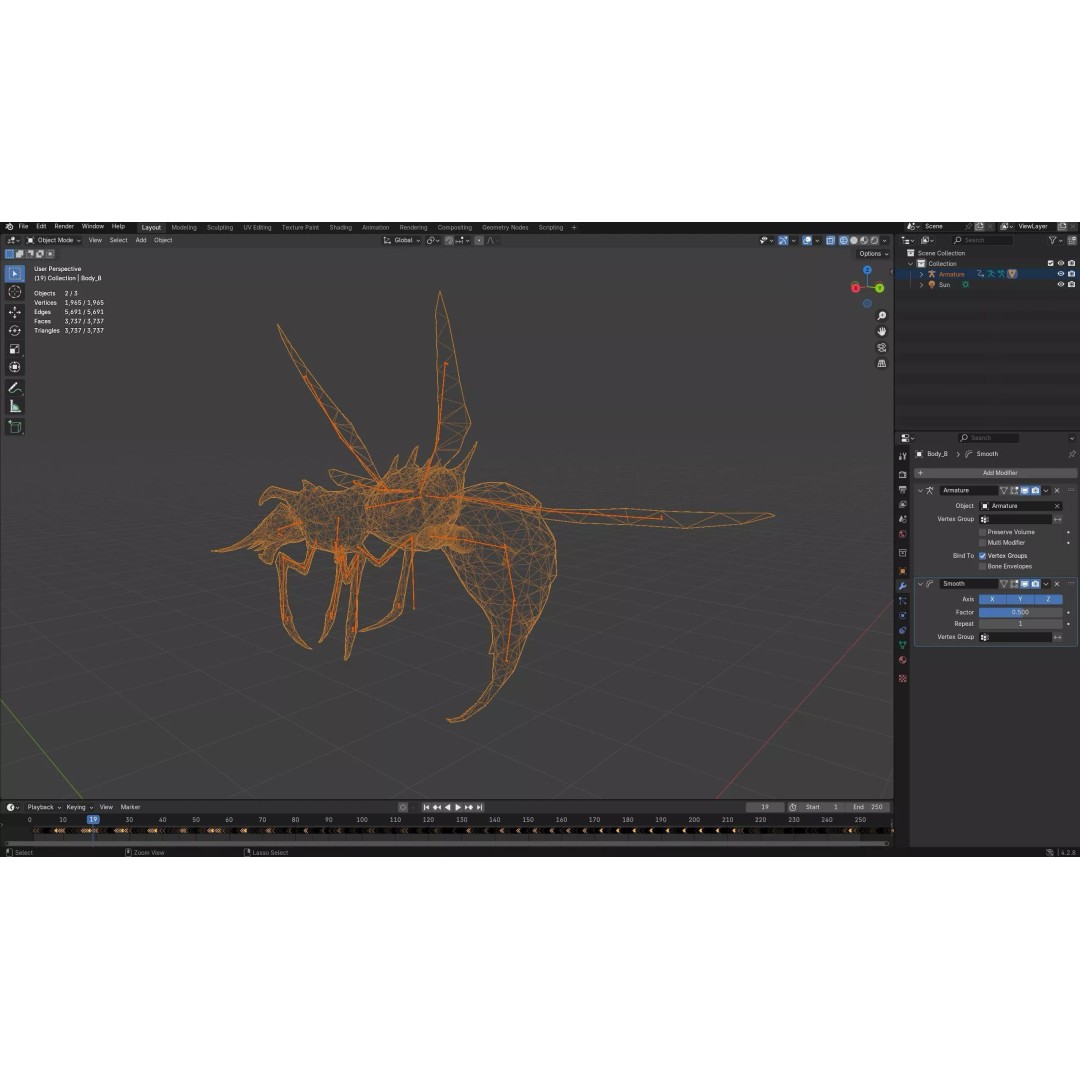Screen dimensions: 1080x1080
Task: Open the Tool properties tab
Action: pyautogui.click(x=902, y=456)
